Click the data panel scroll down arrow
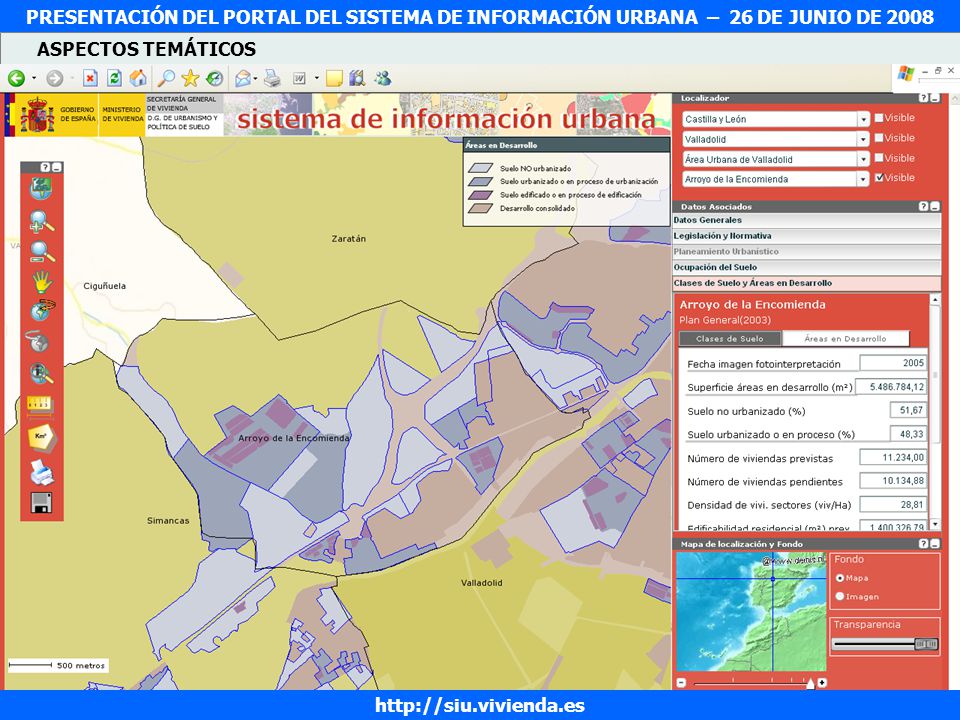 (935, 525)
